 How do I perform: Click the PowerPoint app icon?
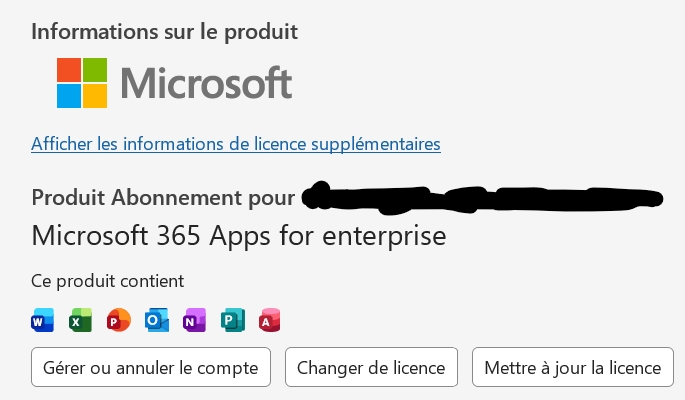tap(119, 320)
